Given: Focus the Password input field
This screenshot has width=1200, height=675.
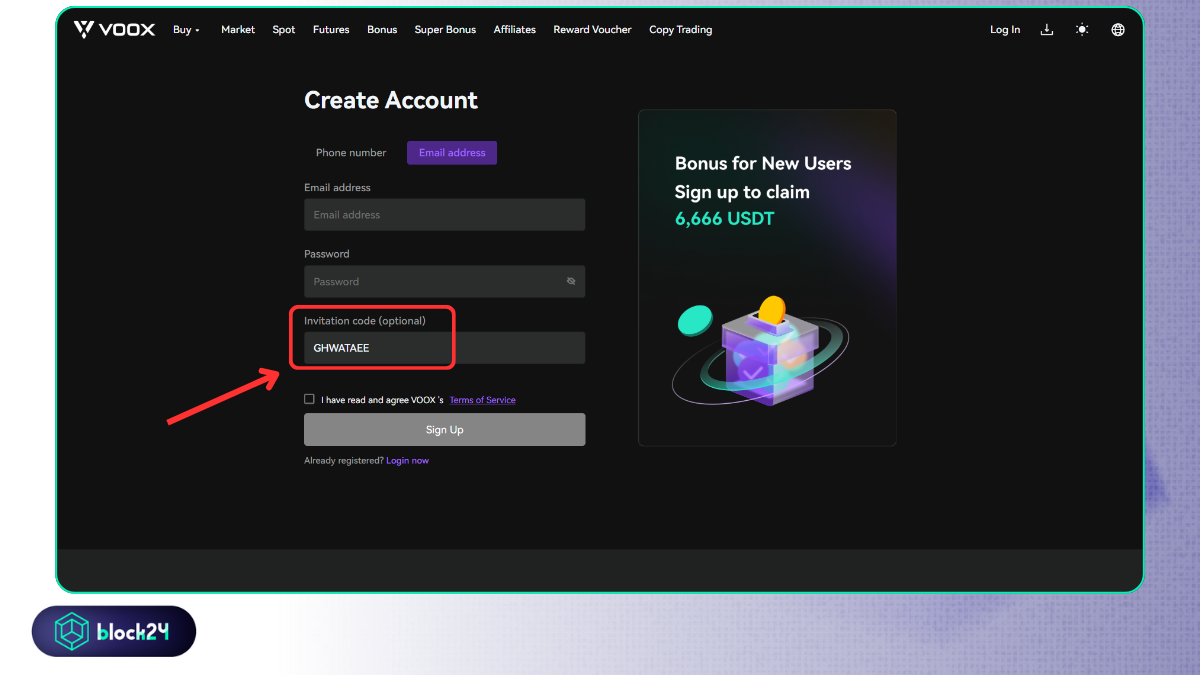Looking at the screenshot, I should point(445,282).
